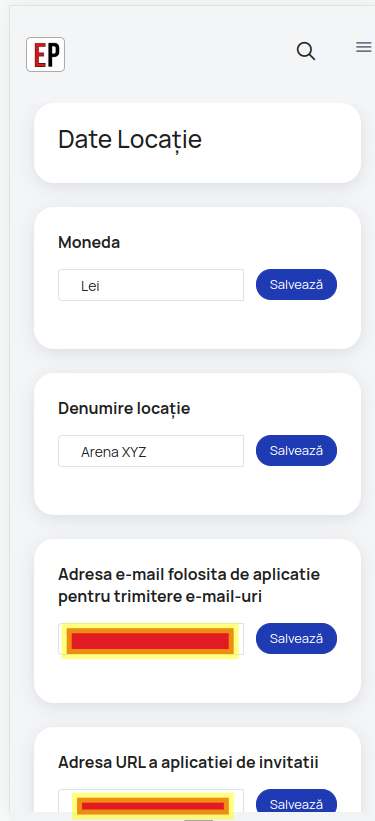This screenshot has height=821, width=375.
Task: Open the search magnifier icon
Action: pos(306,51)
